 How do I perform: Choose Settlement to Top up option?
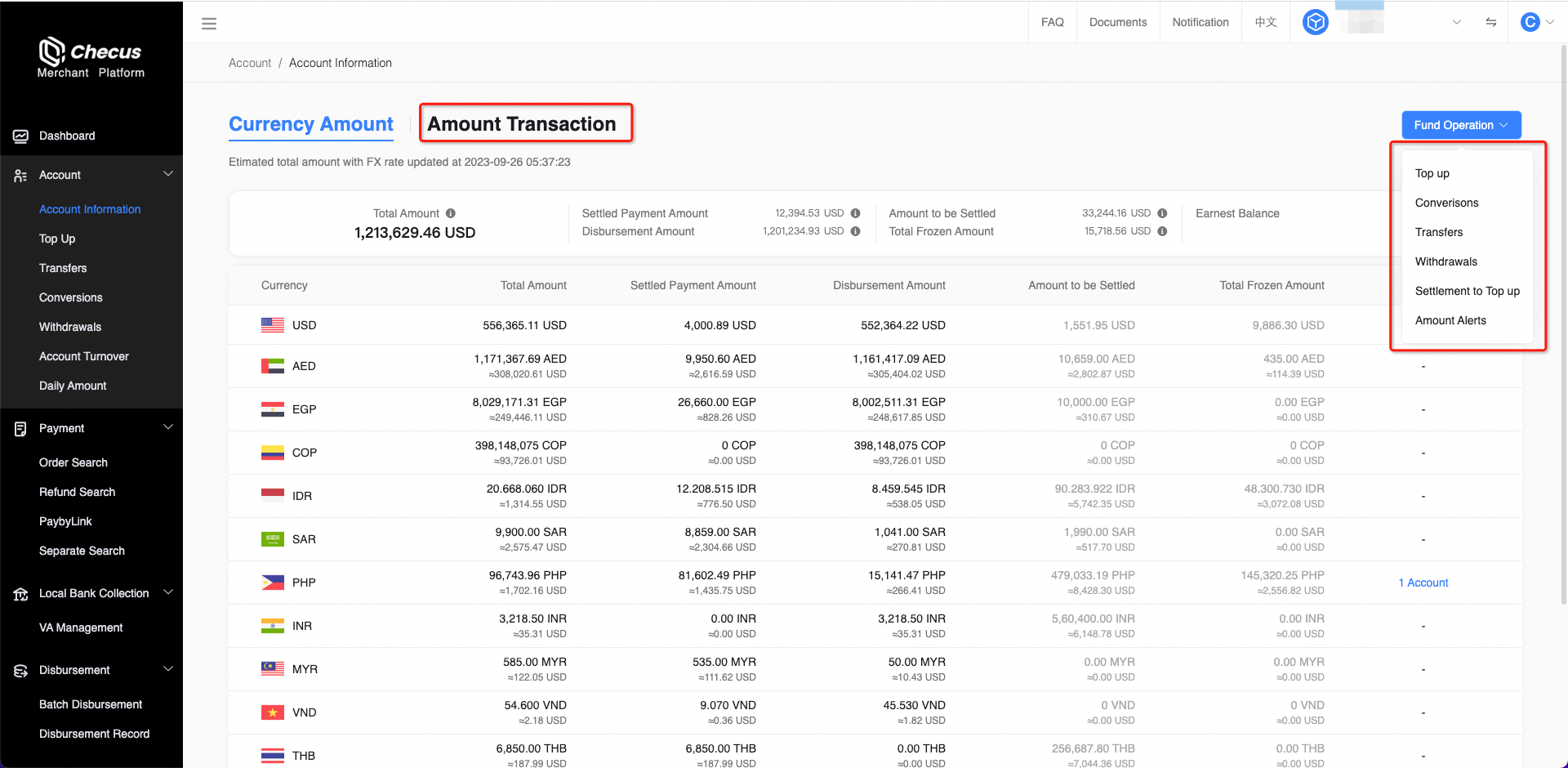pyautogui.click(x=1467, y=291)
